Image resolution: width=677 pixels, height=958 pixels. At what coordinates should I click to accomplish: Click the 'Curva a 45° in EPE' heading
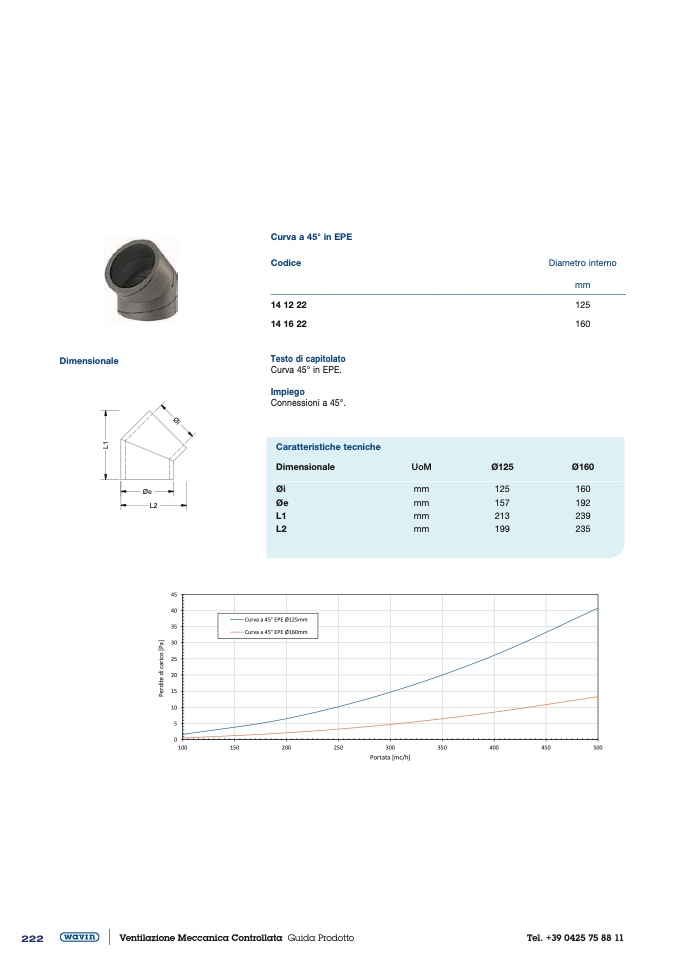[311, 237]
